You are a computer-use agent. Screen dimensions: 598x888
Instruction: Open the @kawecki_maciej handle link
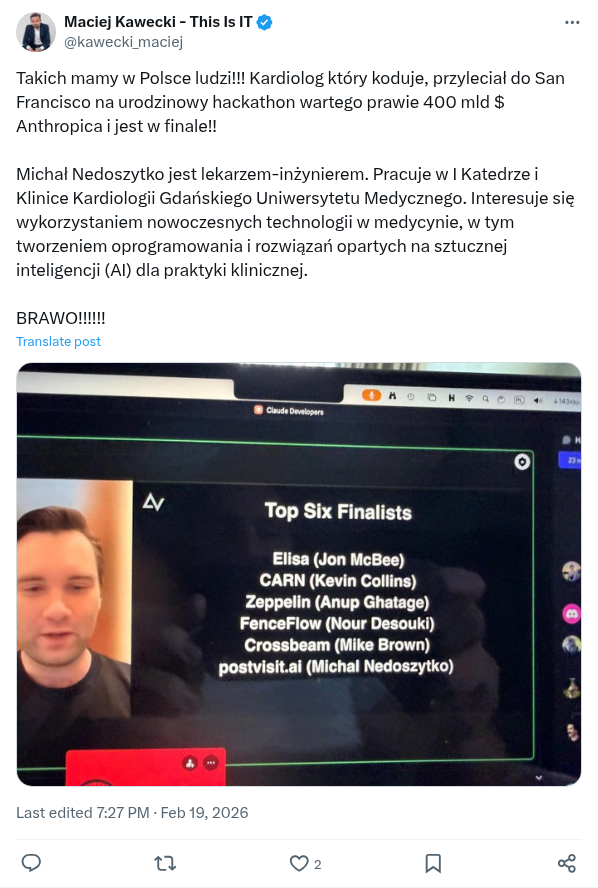pyautogui.click(x=123, y=42)
